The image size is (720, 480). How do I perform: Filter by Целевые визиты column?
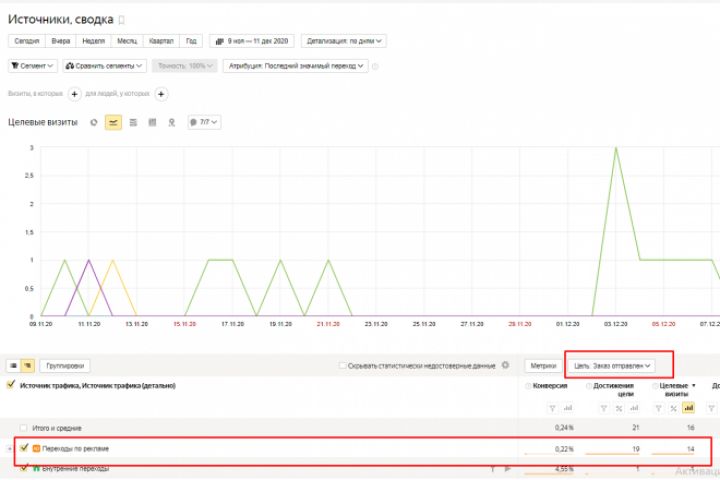(658, 408)
